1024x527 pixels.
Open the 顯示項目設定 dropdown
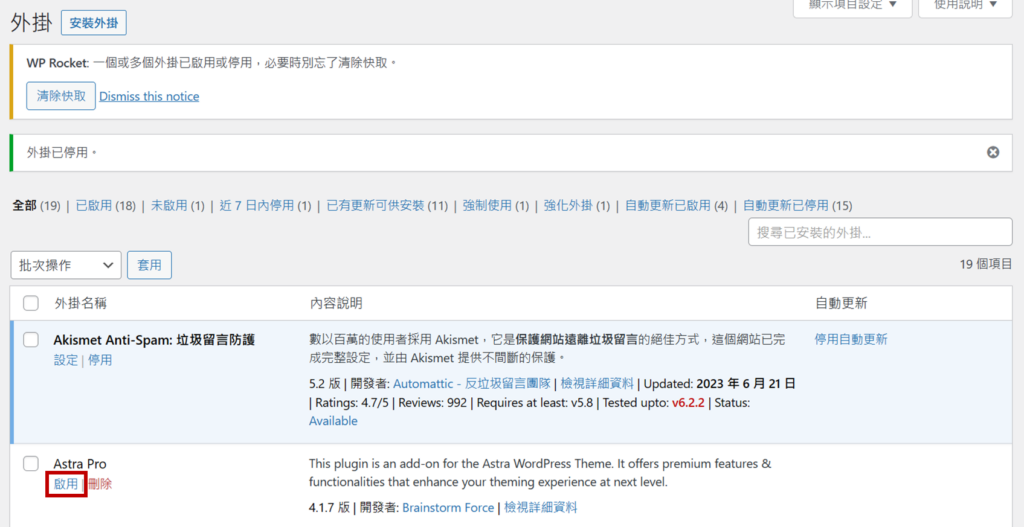(x=852, y=5)
